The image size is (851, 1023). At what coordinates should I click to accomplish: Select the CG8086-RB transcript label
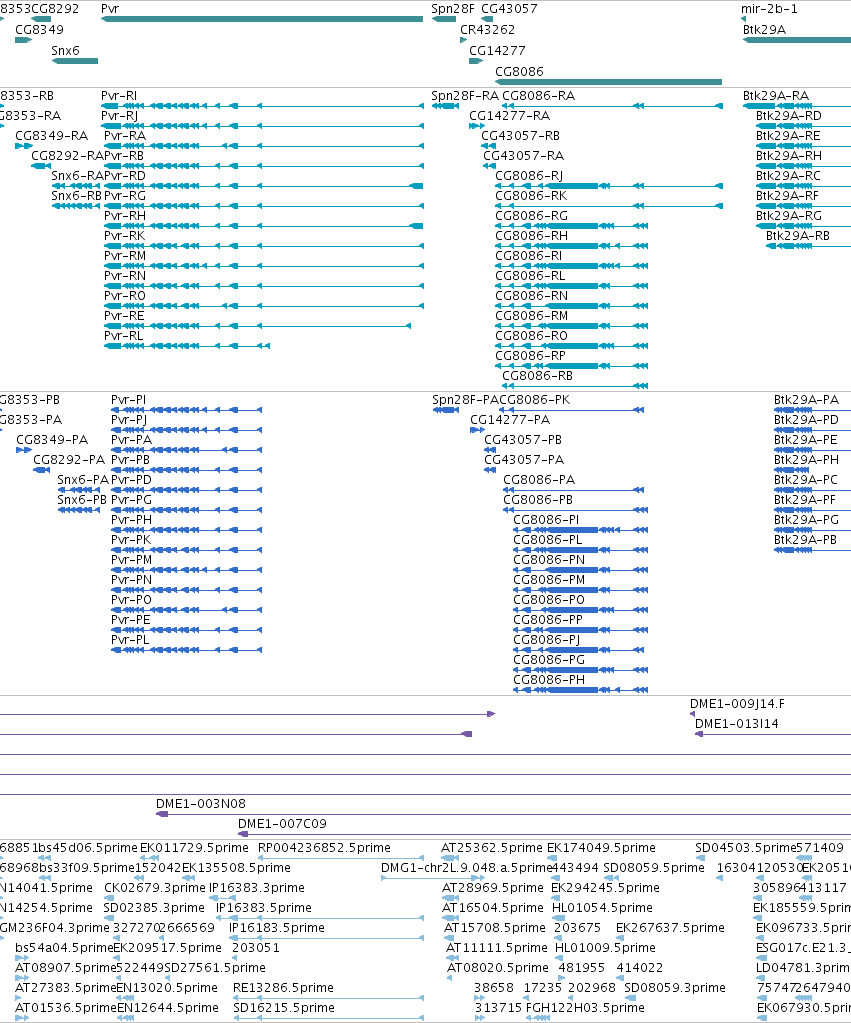click(538, 376)
